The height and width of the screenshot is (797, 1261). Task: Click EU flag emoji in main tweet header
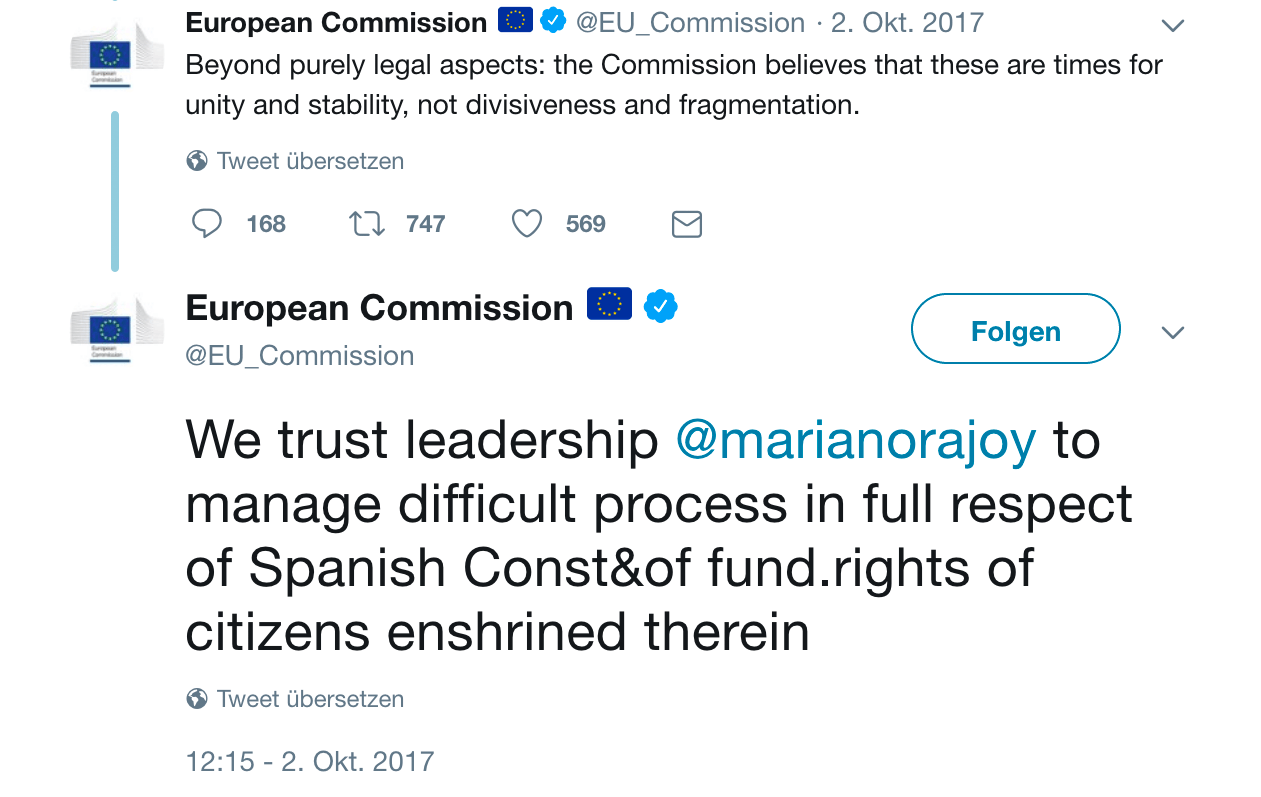click(609, 304)
